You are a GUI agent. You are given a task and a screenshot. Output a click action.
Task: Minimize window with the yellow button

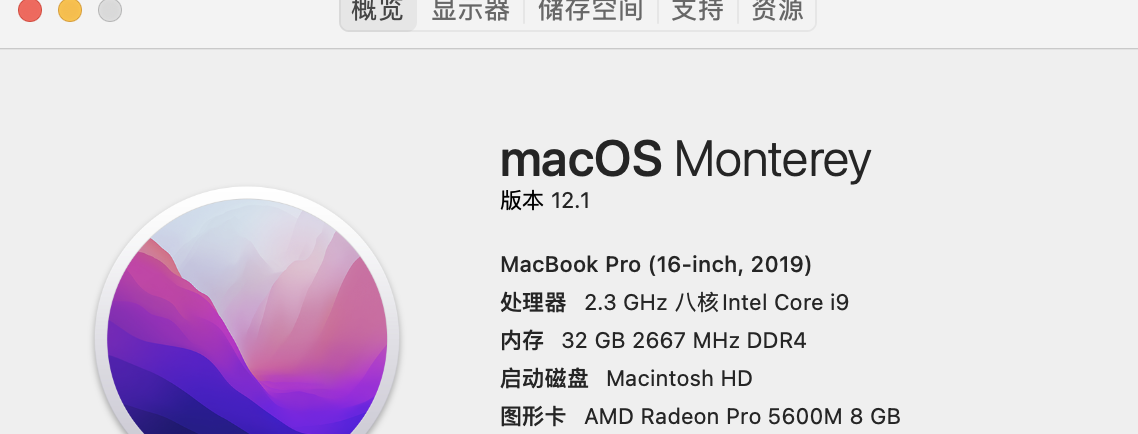[70, 10]
